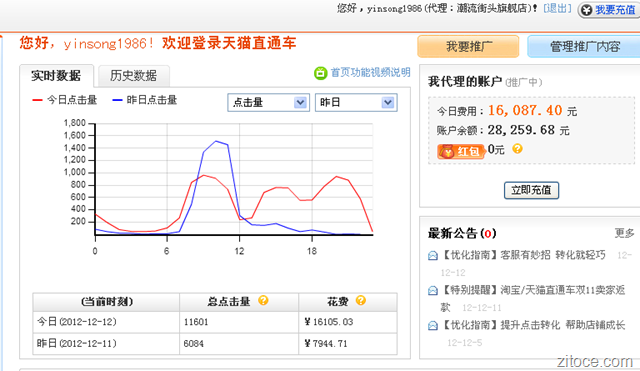Click the 28,259.68 account balance amount
This screenshot has height=371, width=640.
[x=521, y=130]
